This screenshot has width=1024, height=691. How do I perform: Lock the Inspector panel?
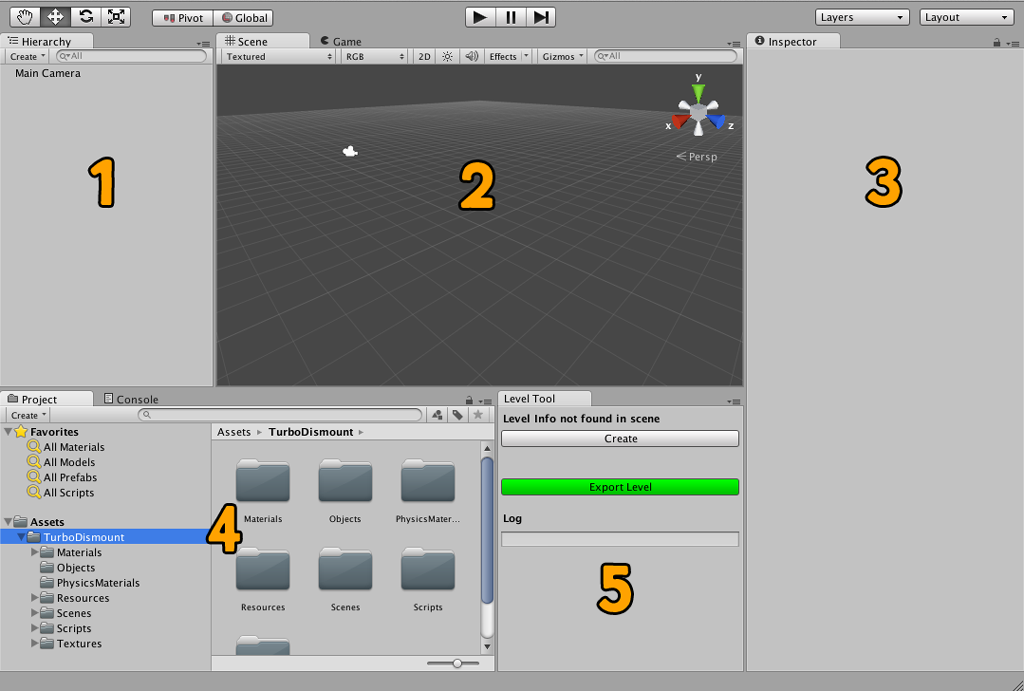tap(997, 42)
